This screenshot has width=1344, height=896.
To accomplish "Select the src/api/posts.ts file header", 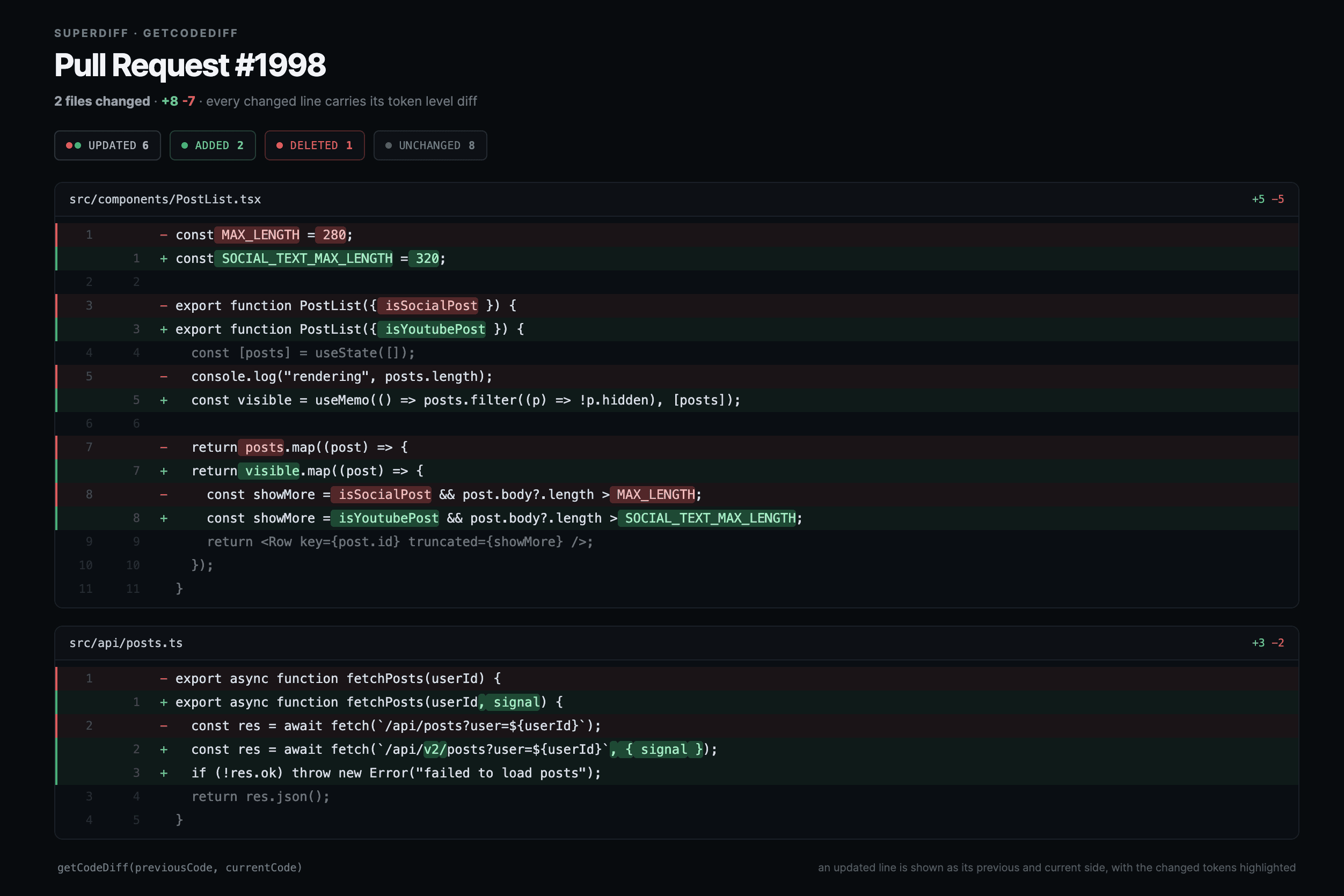I will pyautogui.click(x=676, y=643).
